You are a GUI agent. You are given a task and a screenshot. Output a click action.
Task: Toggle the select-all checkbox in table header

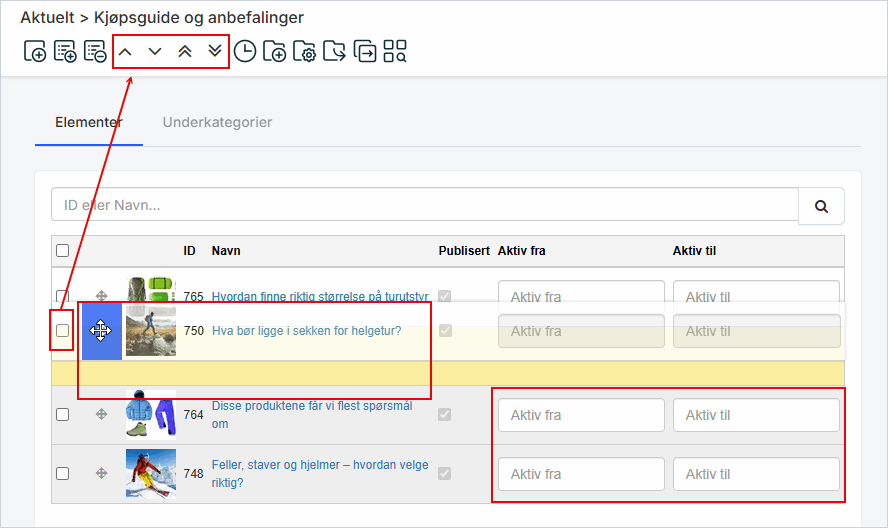pos(62,251)
